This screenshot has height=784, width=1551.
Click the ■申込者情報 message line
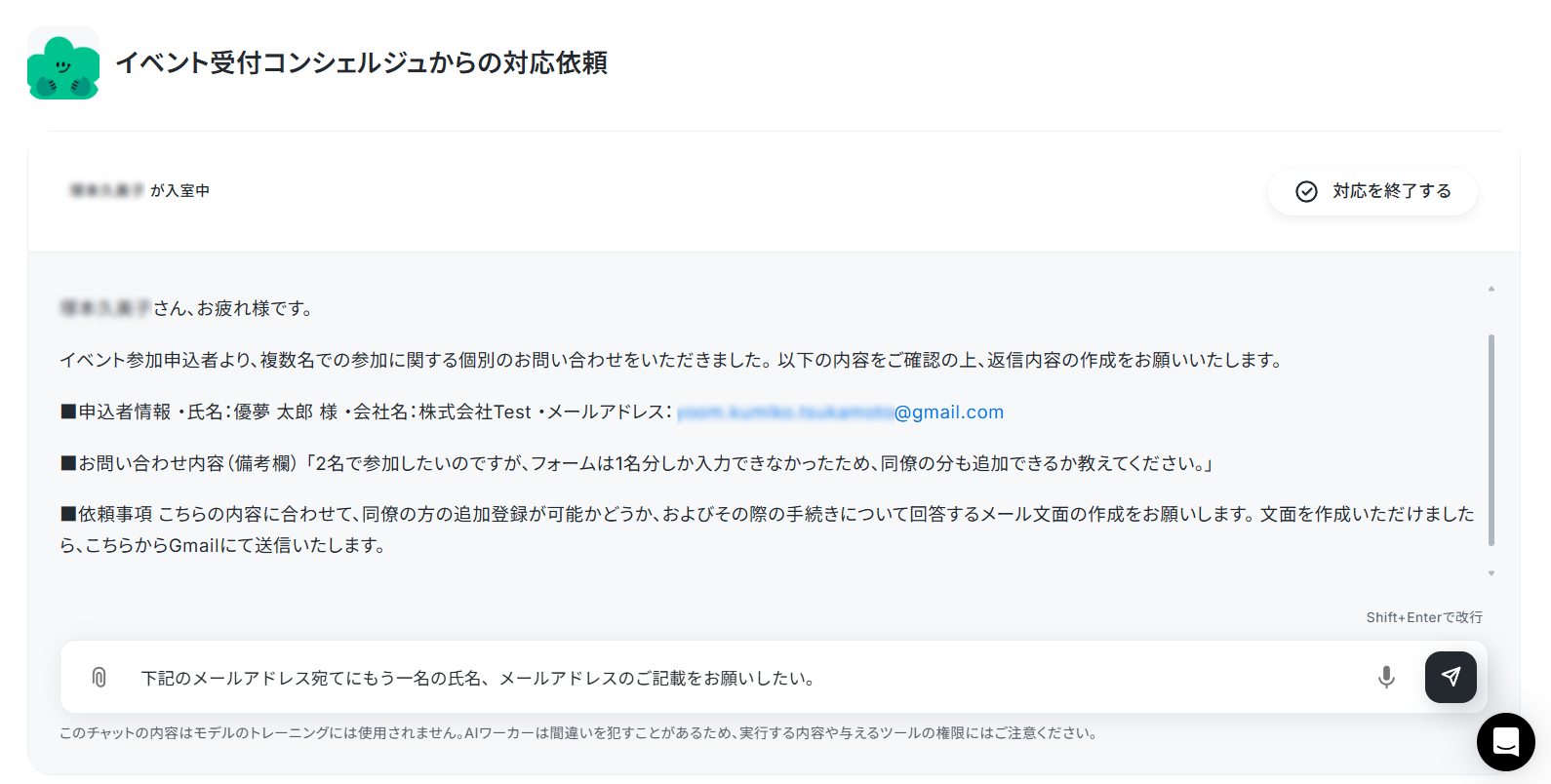[x=532, y=412]
